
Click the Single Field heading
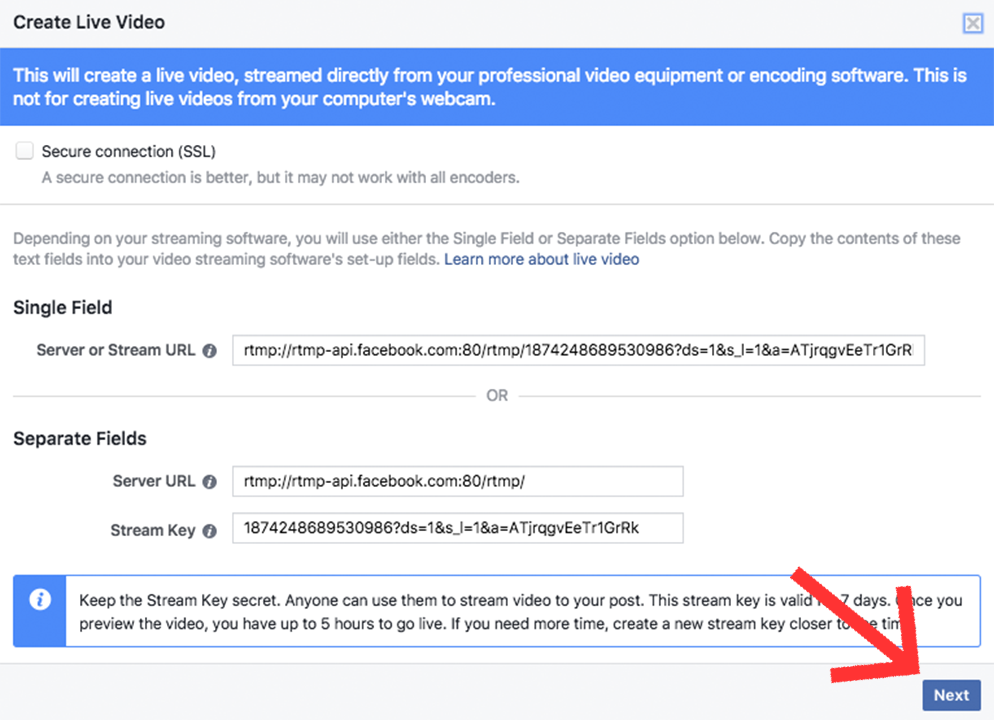coord(63,308)
